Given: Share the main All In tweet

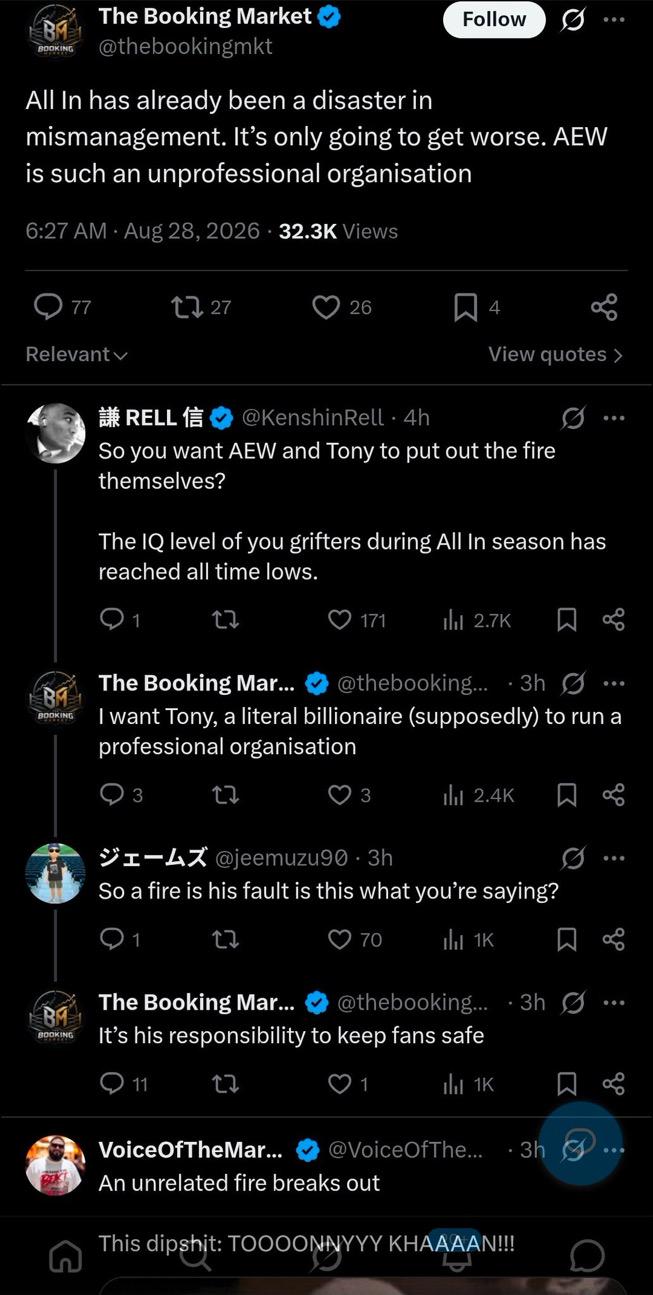Looking at the screenshot, I should [604, 307].
